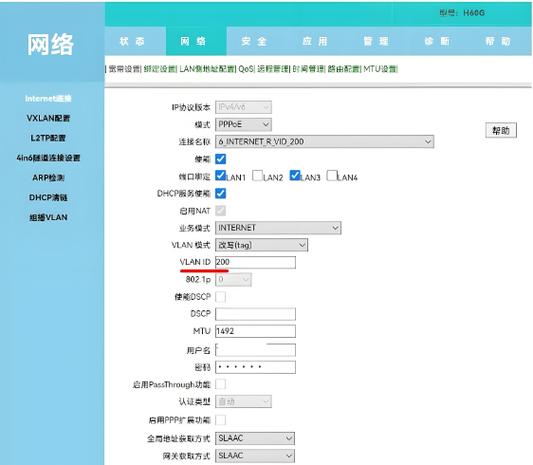The image size is (533, 465).
Task: Enable the 启用PassThrough功能 checkbox
Action: [x=221, y=384]
